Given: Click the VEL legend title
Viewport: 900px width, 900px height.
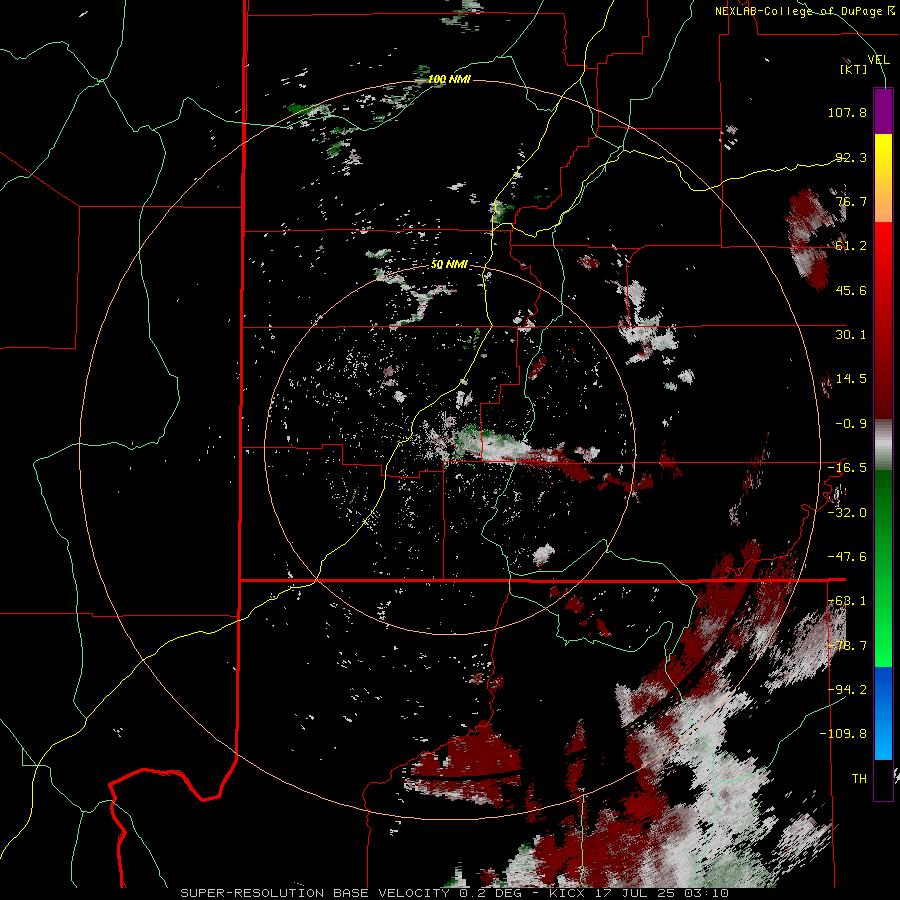Looking at the screenshot, I should [878, 59].
